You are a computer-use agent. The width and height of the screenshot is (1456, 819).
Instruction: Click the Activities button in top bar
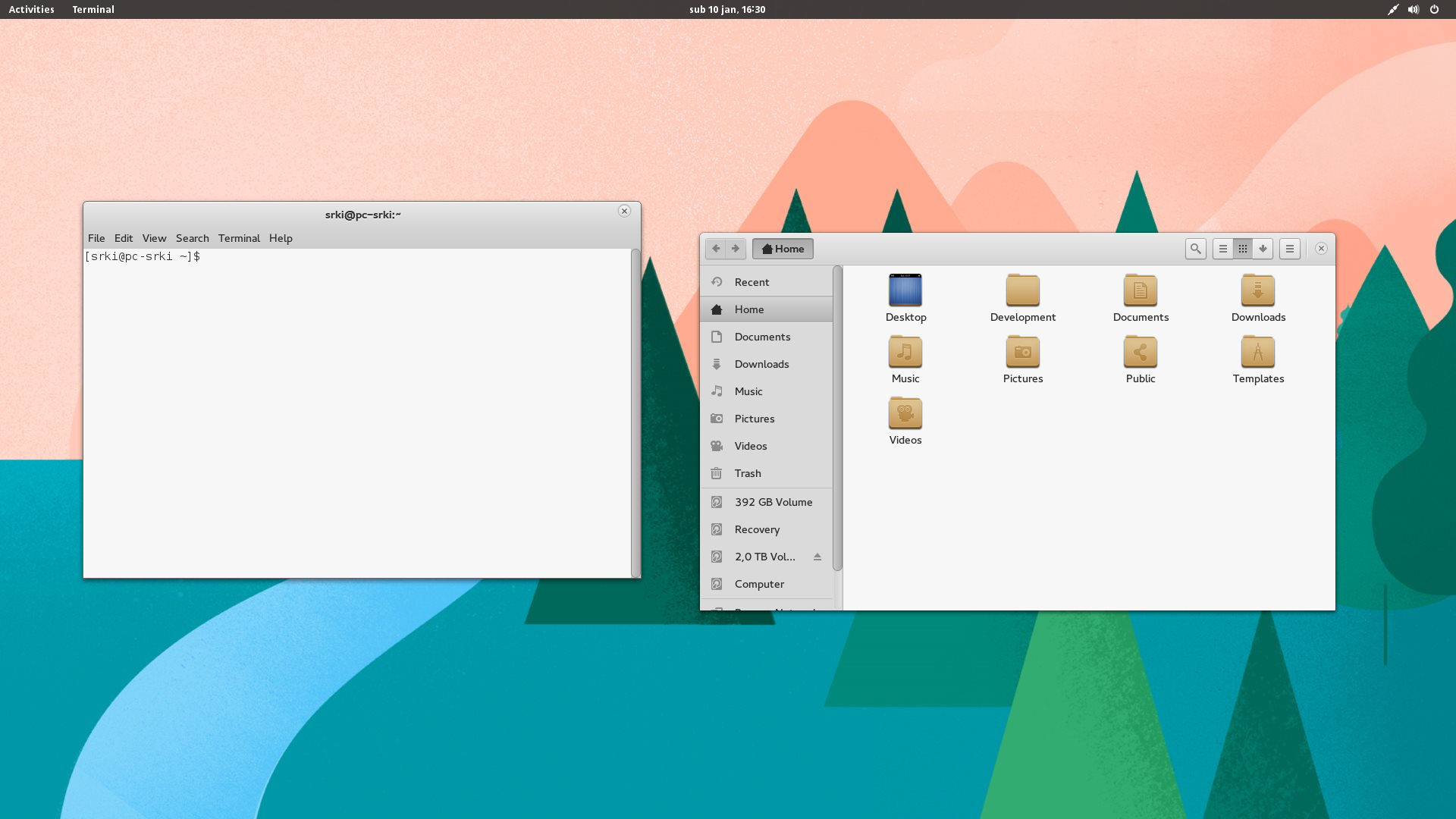(x=31, y=9)
